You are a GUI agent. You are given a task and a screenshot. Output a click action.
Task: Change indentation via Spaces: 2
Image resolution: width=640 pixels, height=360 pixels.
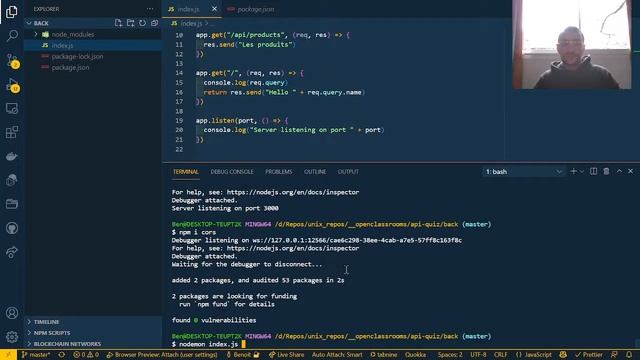[450, 355]
